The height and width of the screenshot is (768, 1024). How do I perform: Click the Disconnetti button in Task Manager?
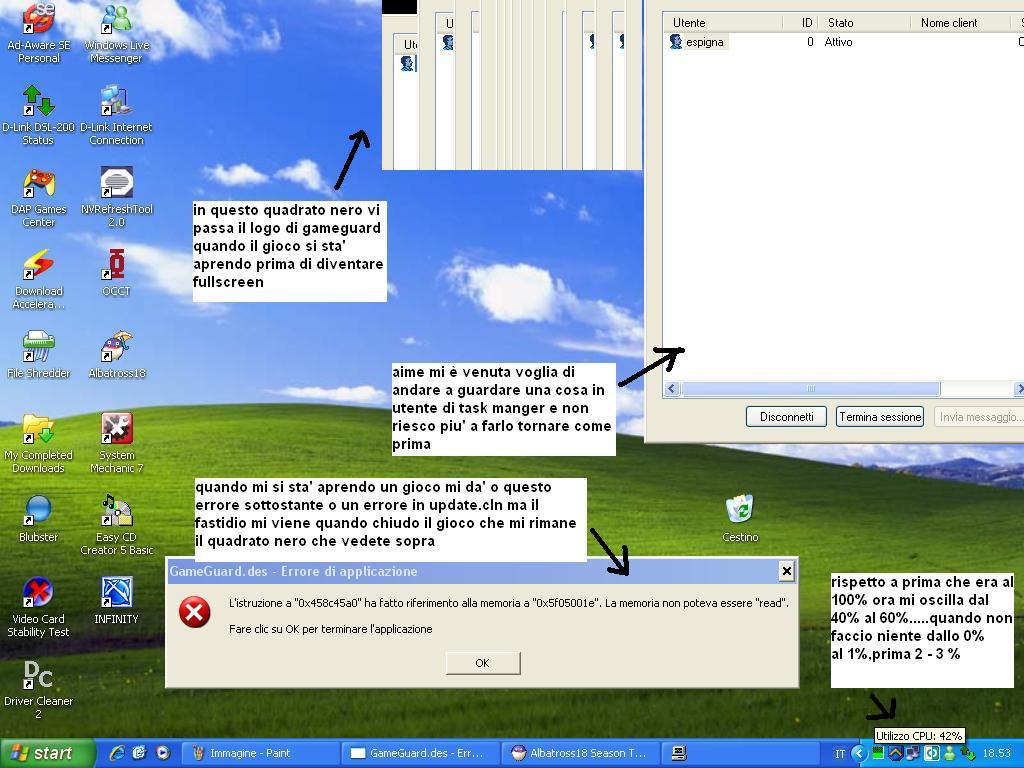pyautogui.click(x=786, y=417)
